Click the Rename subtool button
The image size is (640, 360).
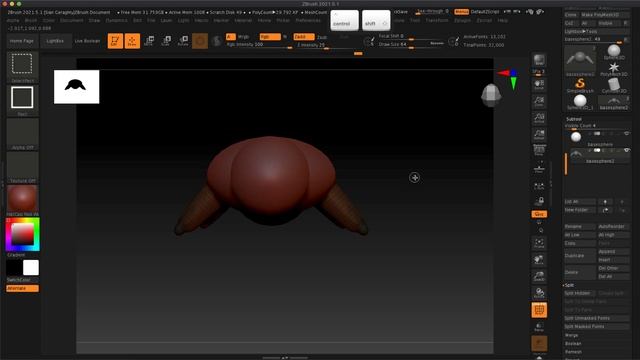click(x=580, y=227)
